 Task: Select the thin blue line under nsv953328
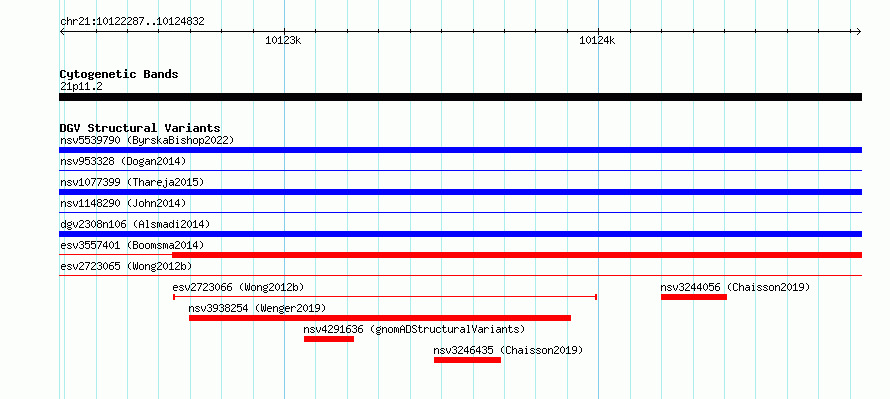pos(460,170)
